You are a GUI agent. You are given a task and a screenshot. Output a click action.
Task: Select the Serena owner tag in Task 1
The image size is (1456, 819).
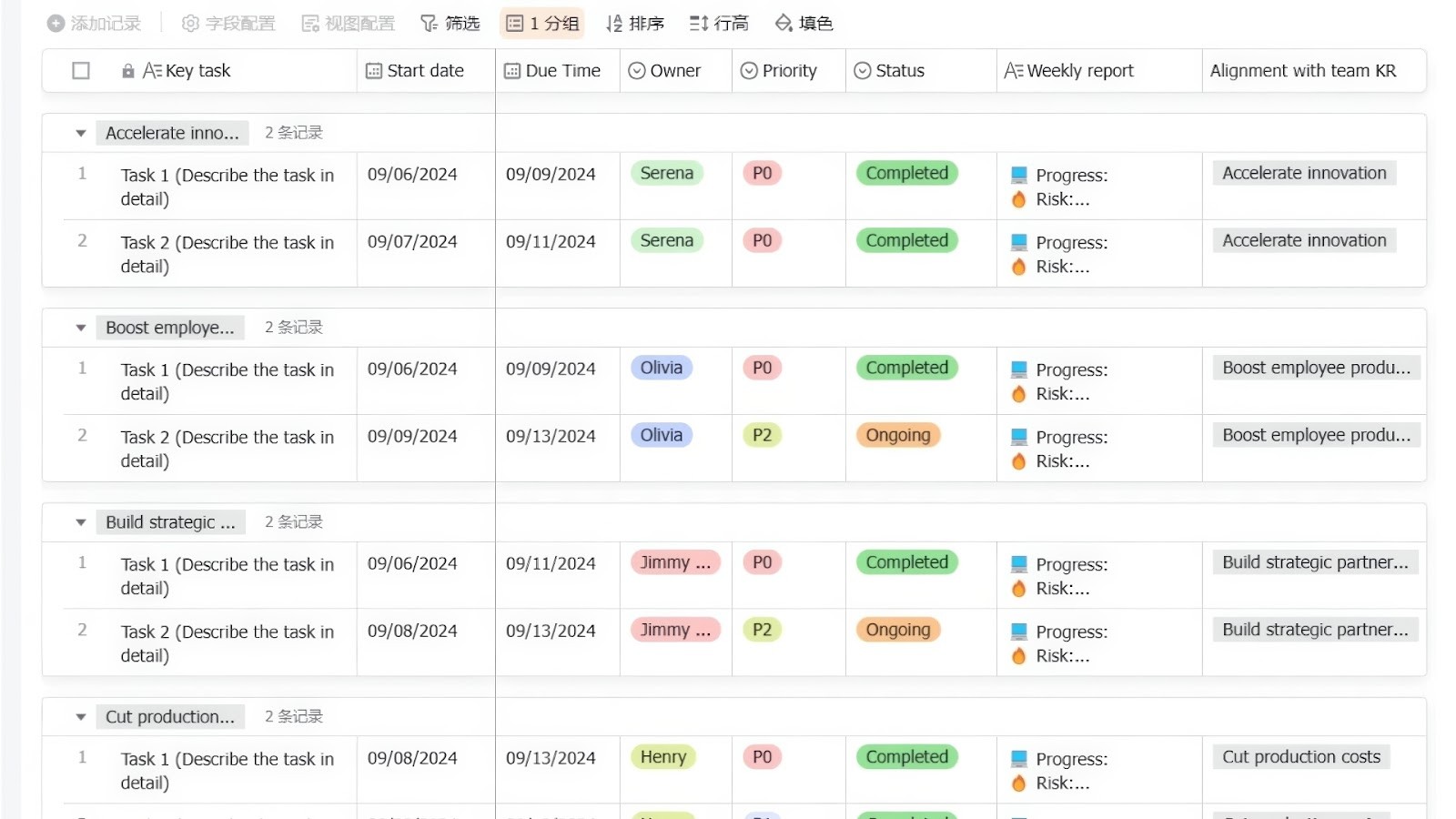[667, 173]
